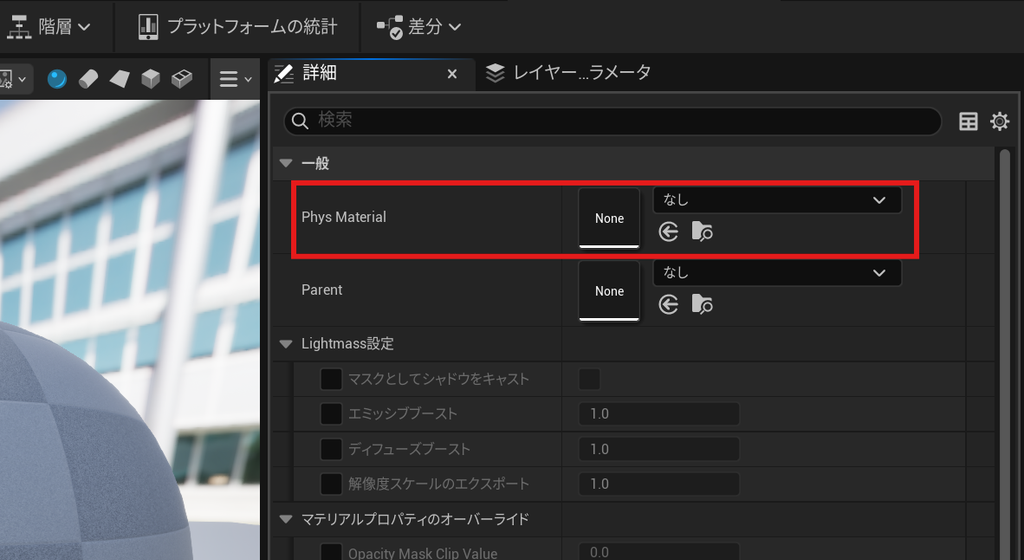
Task: Select the sphere preview mesh icon
Action: point(57,79)
